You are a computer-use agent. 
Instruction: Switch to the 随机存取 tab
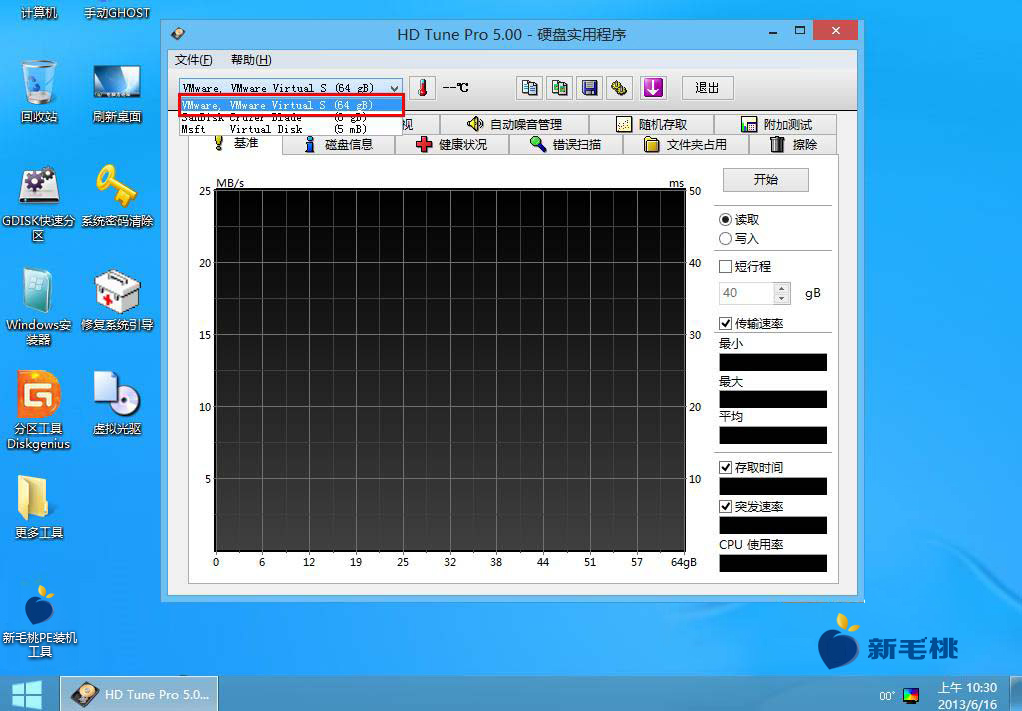[x=651, y=124]
